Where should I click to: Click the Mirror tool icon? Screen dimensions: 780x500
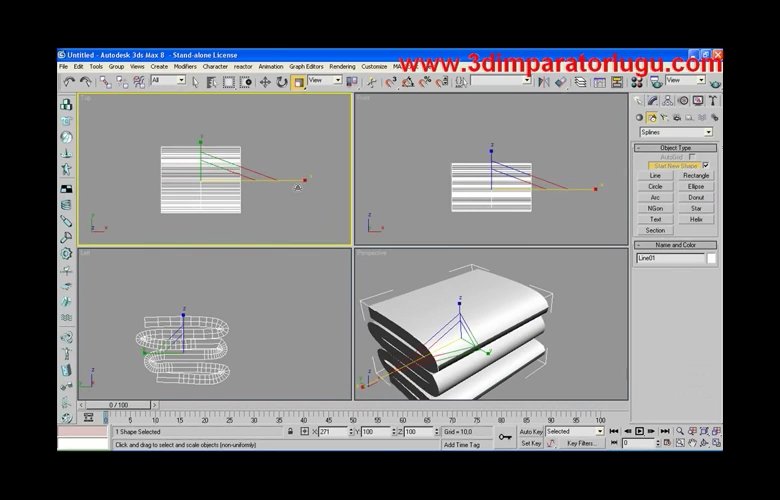click(544, 82)
